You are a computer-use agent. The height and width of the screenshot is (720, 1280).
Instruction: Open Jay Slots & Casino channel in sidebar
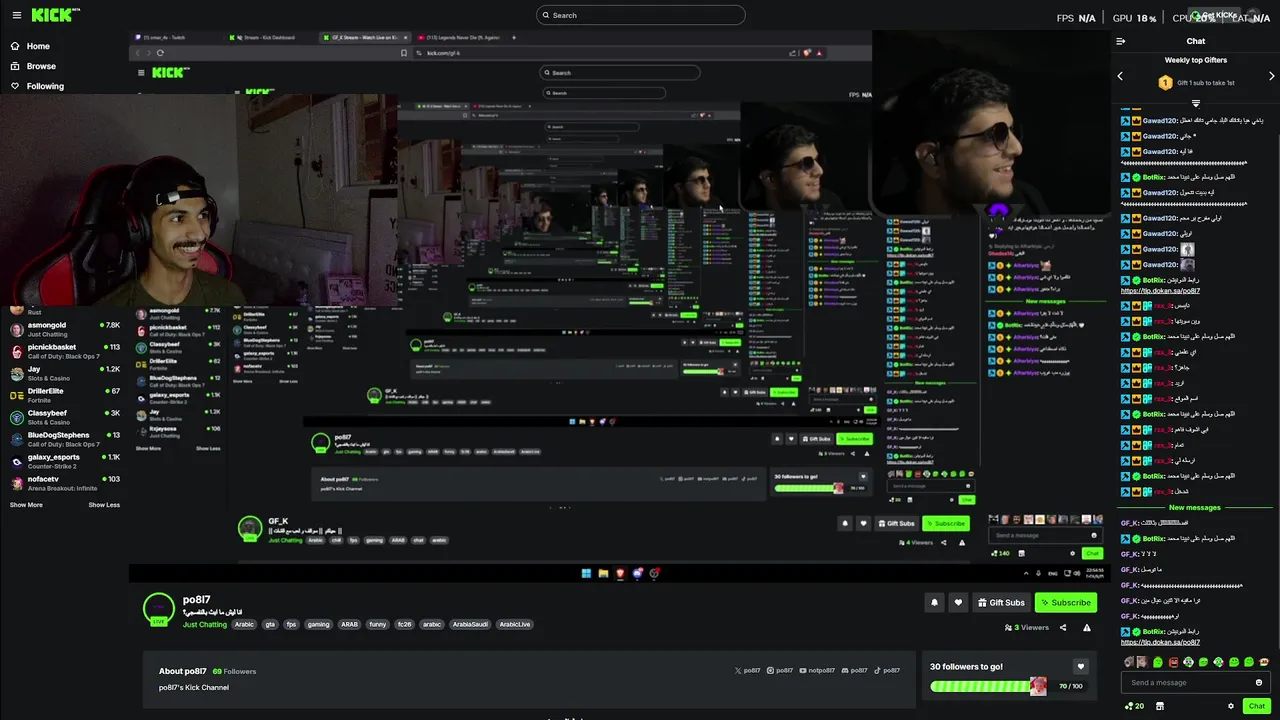pos(64,373)
